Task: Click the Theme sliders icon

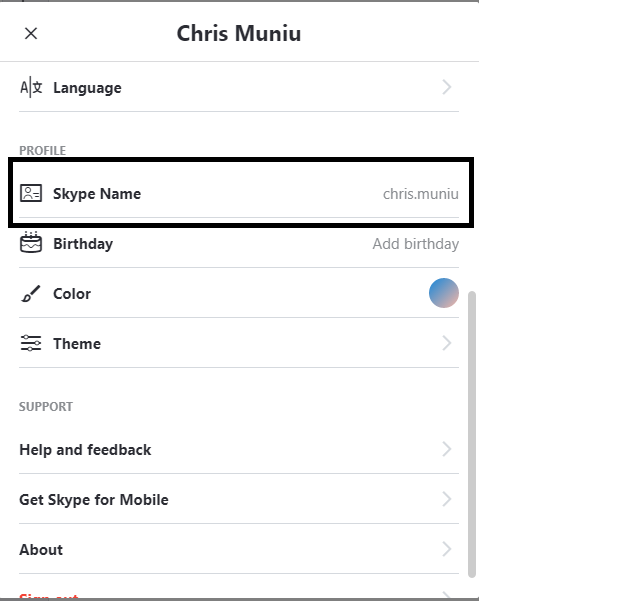Action: pos(31,344)
